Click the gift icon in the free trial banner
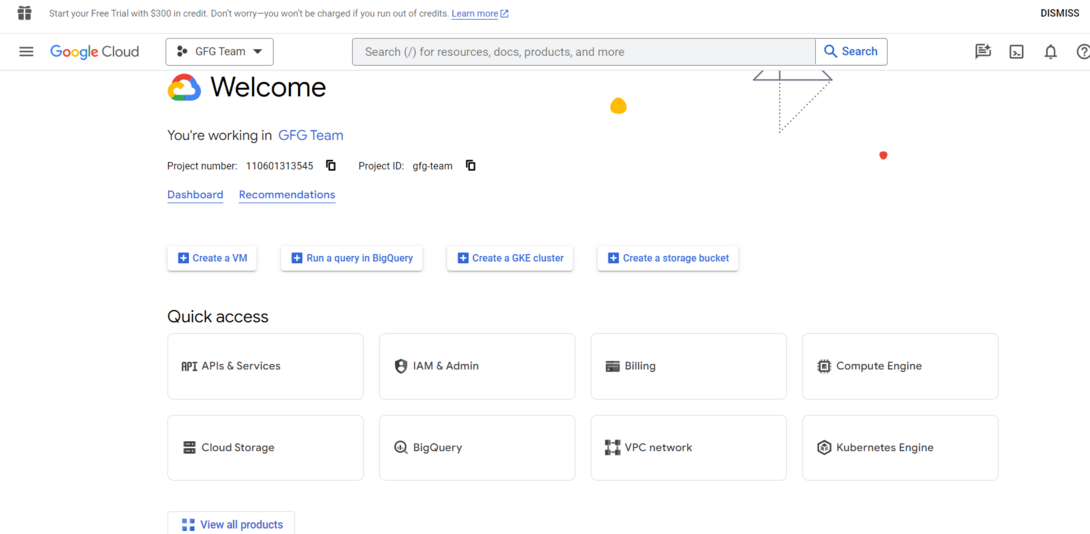 (24, 13)
